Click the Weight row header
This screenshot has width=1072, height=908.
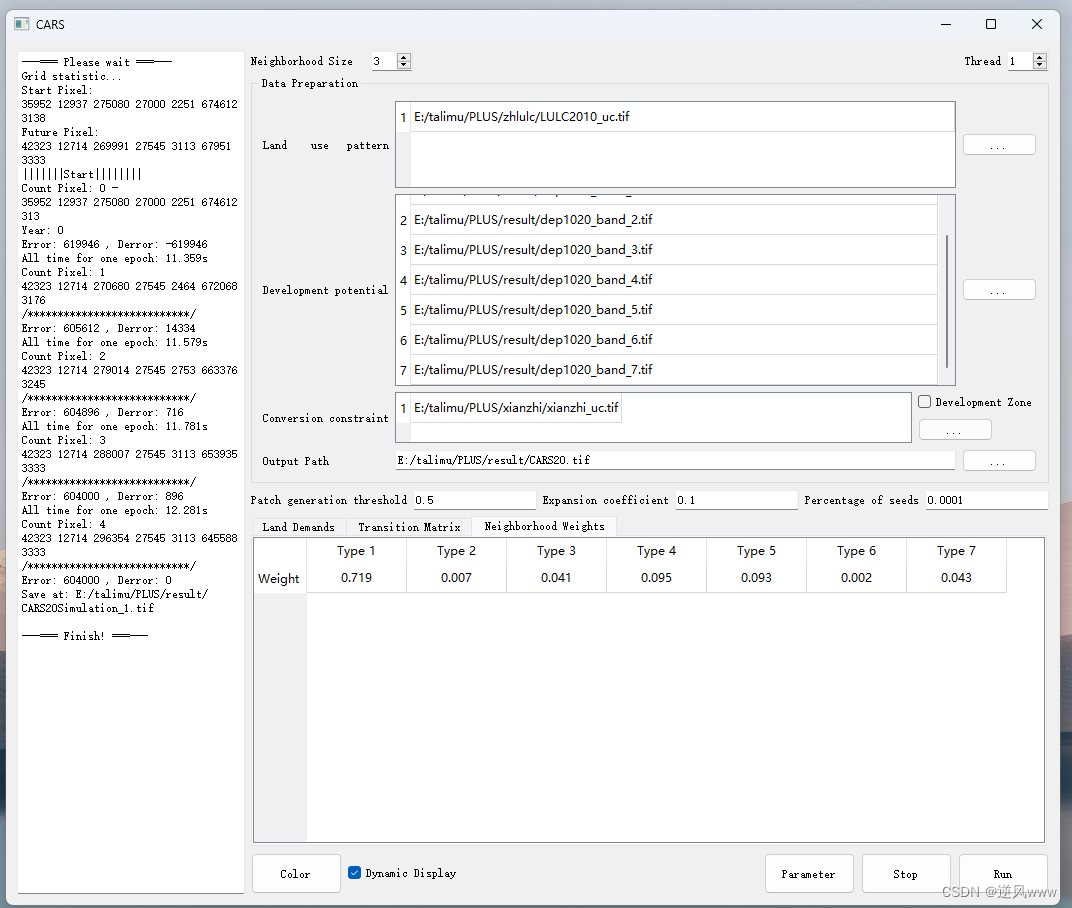[279, 578]
